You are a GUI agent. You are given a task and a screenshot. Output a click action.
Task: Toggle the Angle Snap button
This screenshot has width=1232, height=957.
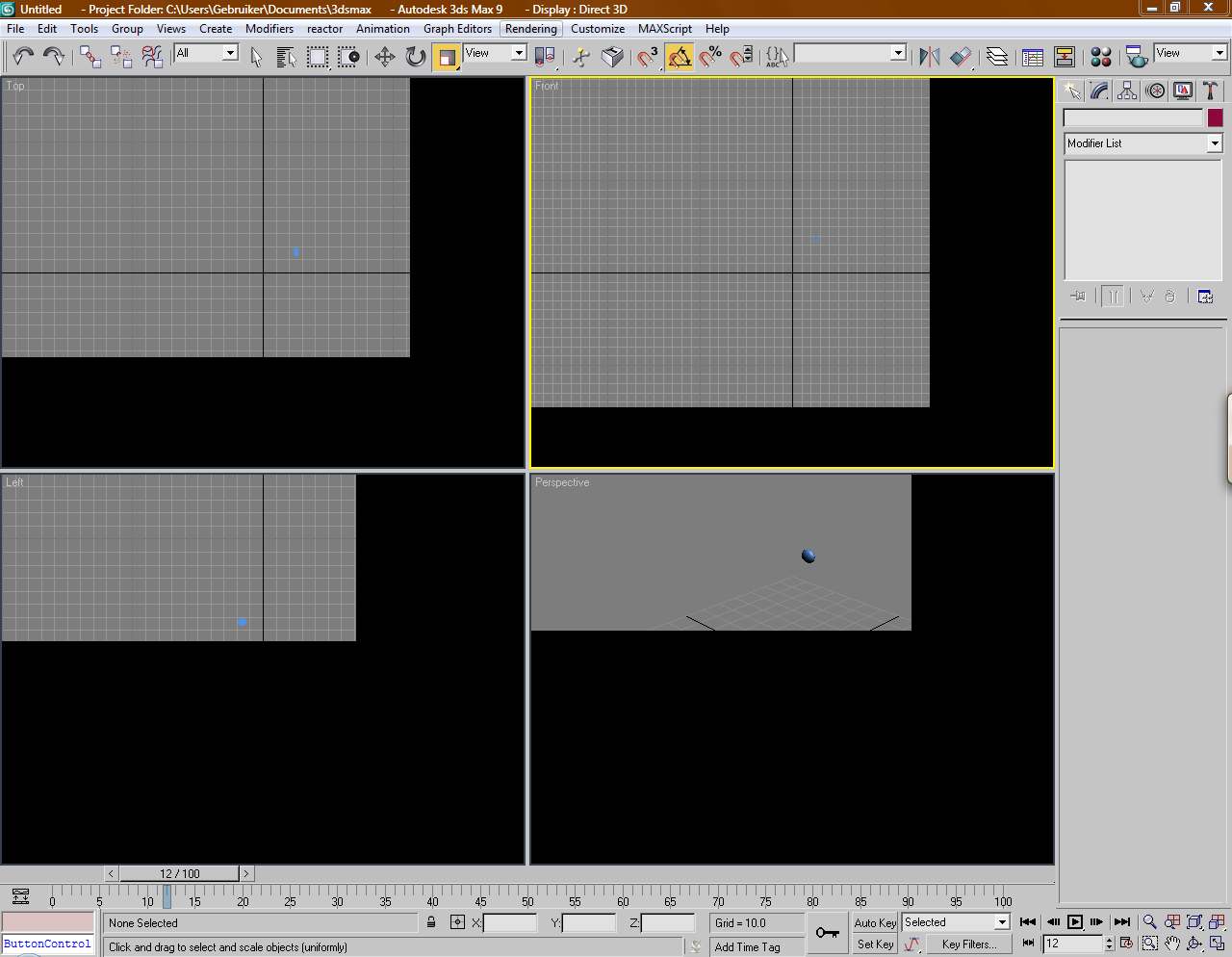680,57
